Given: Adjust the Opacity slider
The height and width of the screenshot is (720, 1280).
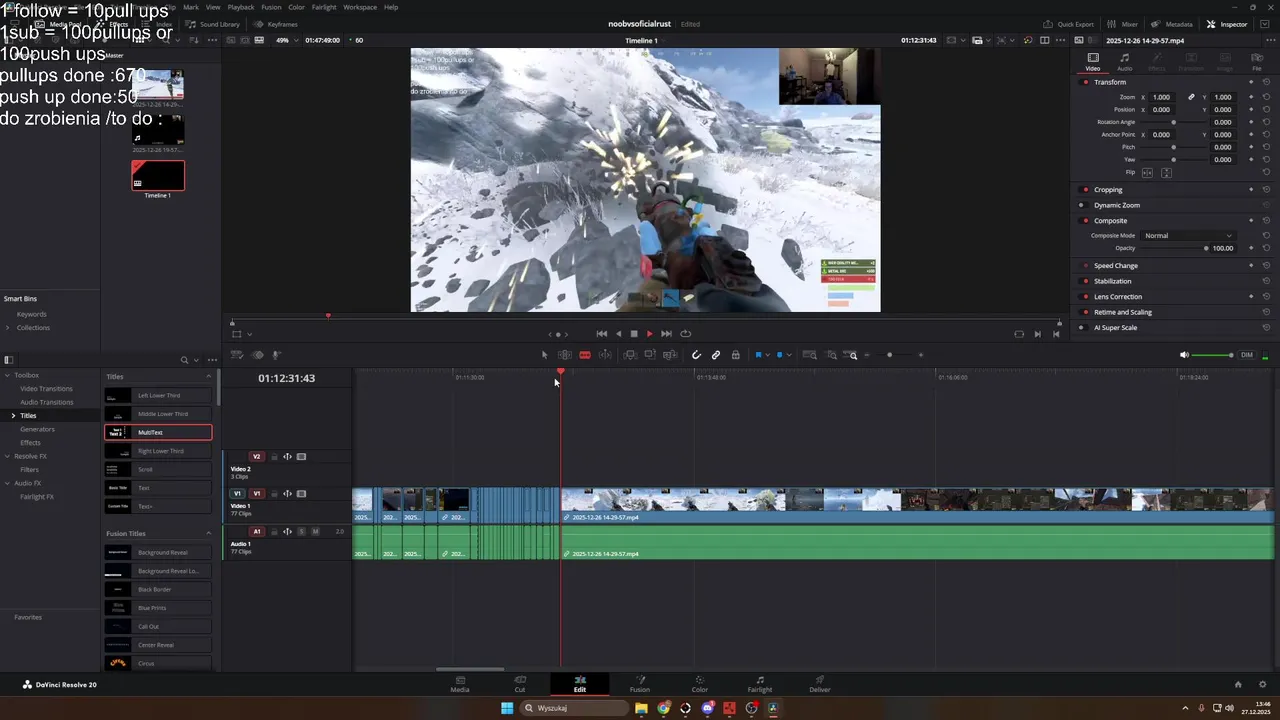Looking at the screenshot, I should [x=1174, y=248].
